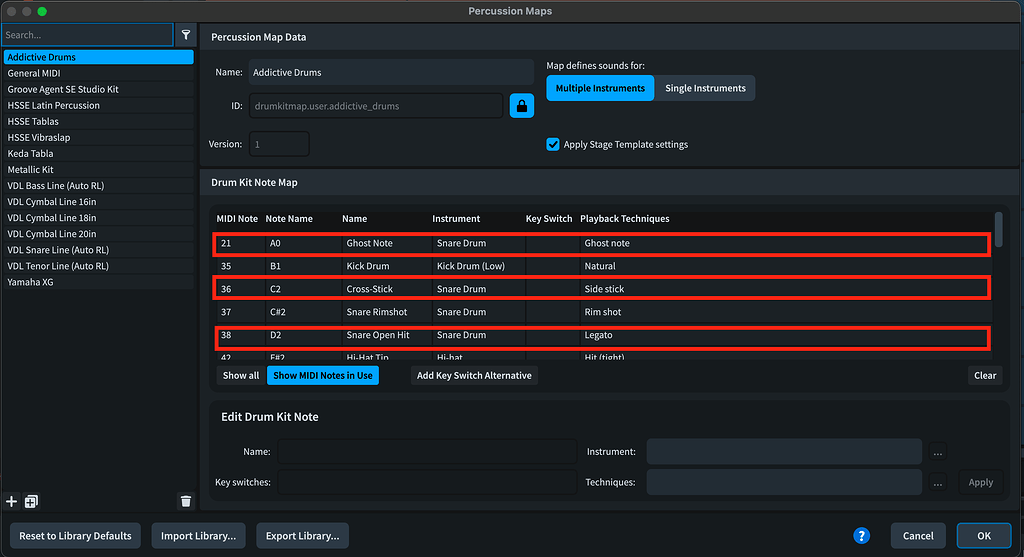Select the Multiple Instruments option

coord(600,88)
